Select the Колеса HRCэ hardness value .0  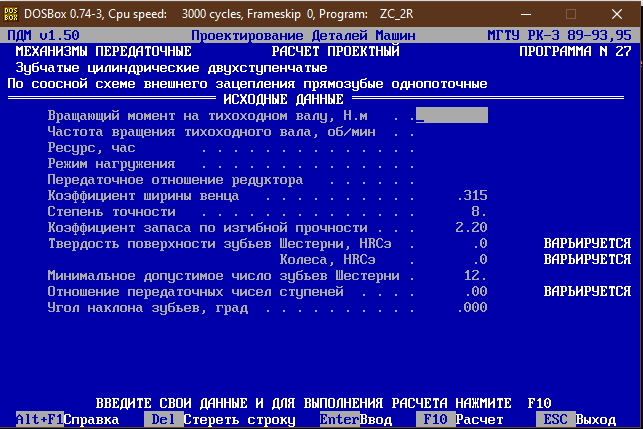(480, 259)
